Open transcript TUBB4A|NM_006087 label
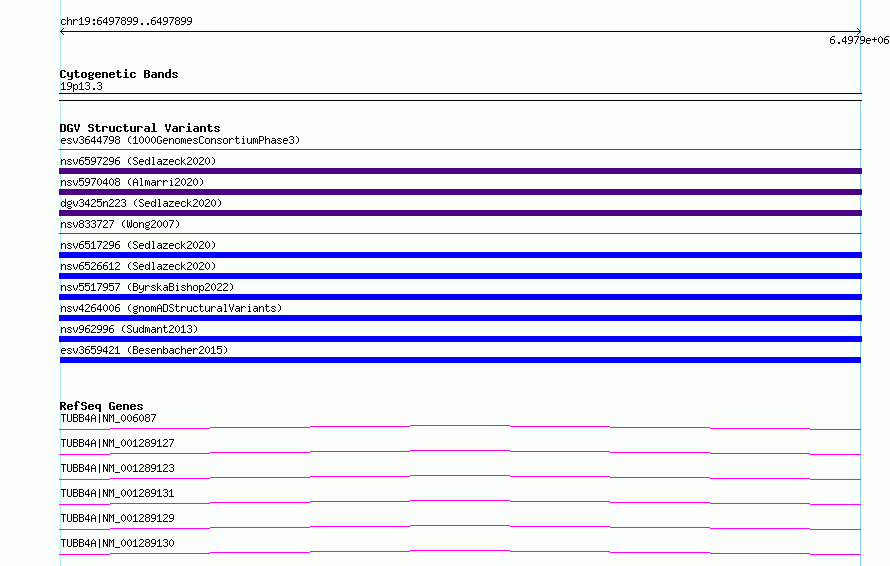 tap(108, 418)
